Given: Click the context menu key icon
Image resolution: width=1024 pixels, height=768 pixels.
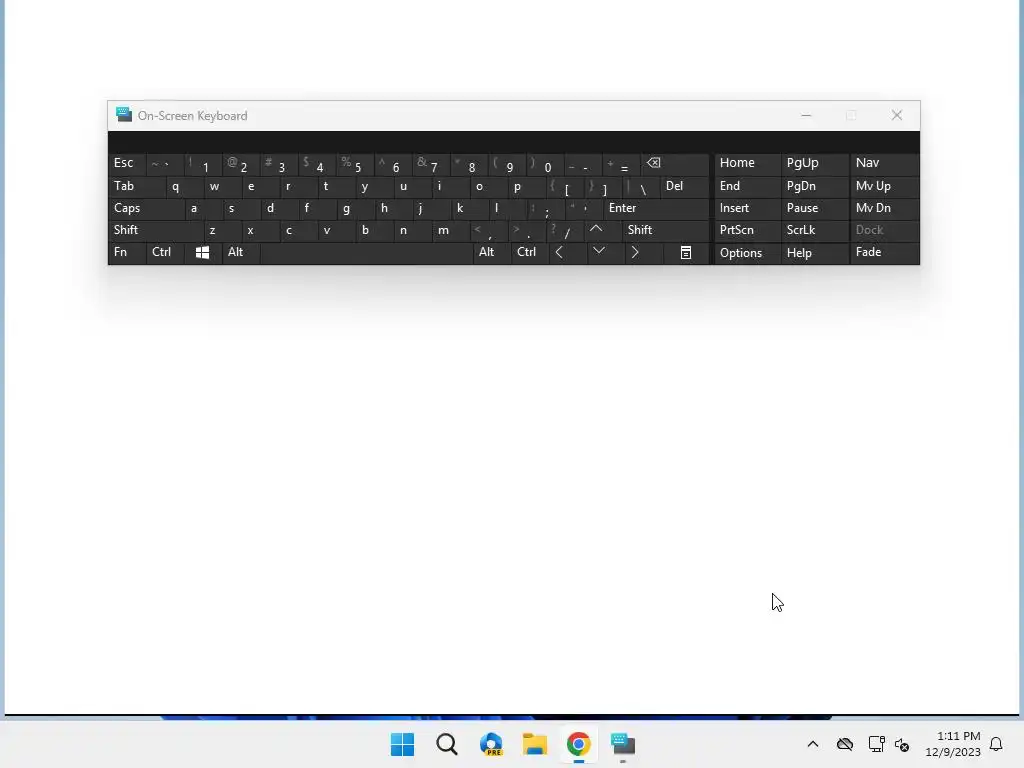Looking at the screenshot, I should [x=686, y=253].
